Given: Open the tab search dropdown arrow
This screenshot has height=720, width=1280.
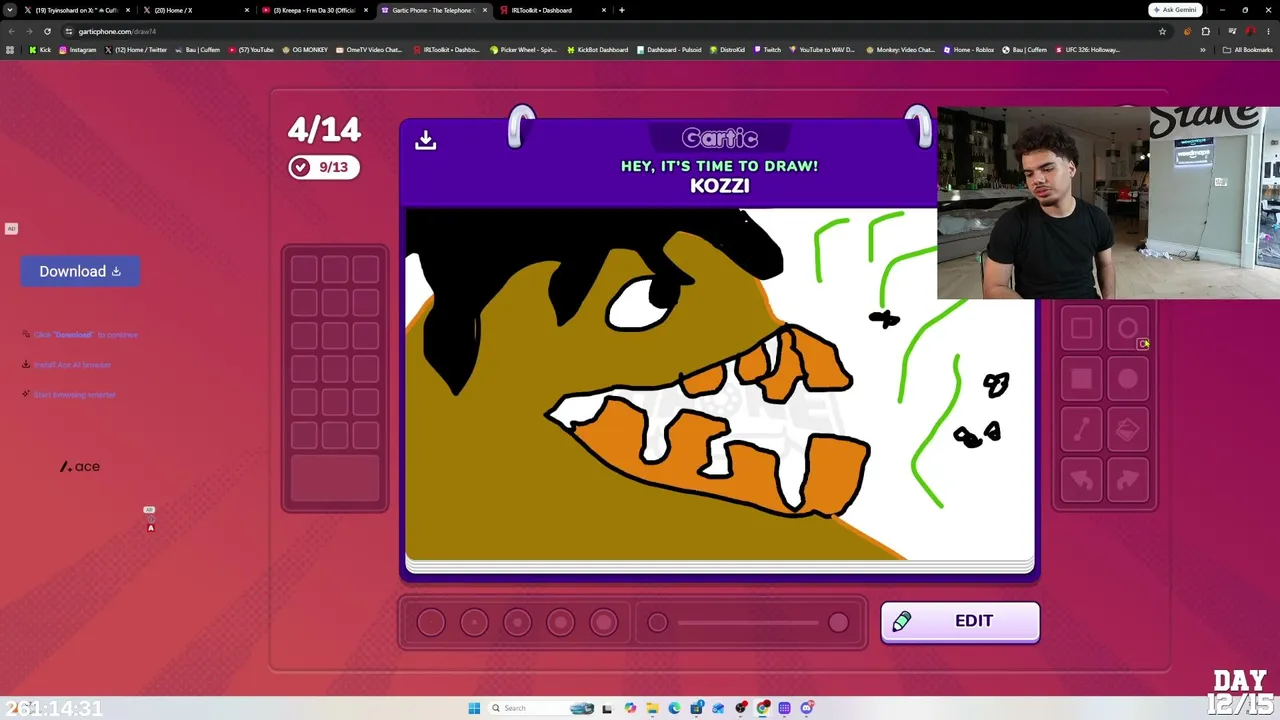Looking at the screenshot, I should [x=9, y=10].
